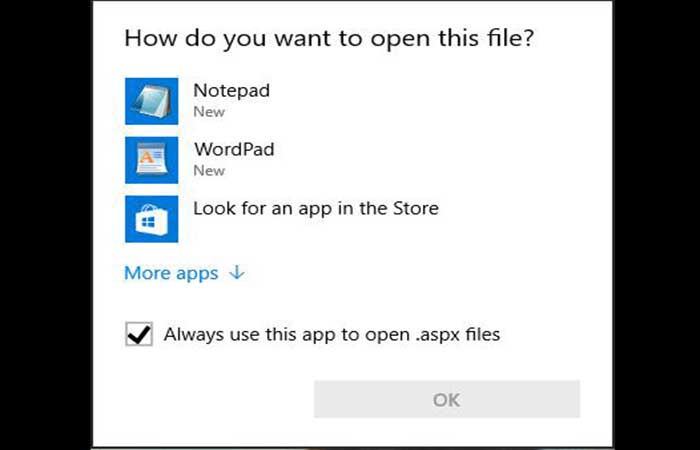Click the empty white space left of OK button

click(x=210, y=399)
